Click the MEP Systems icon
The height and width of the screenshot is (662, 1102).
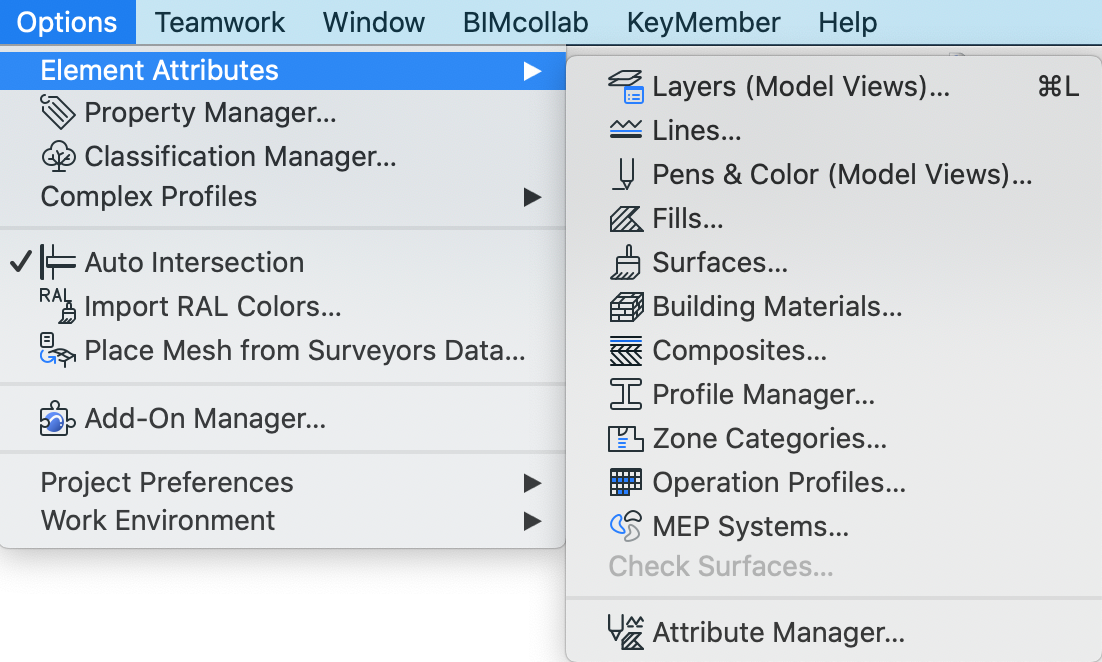[x=625, y=526]
